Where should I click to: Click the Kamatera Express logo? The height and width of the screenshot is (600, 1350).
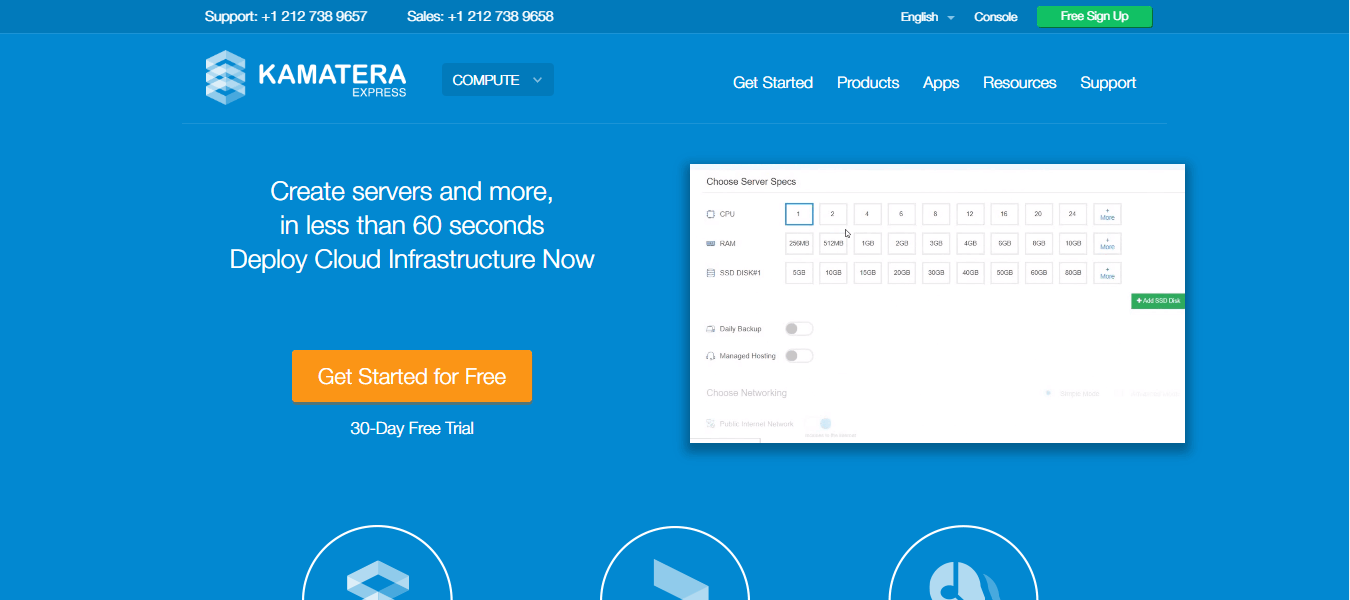pos(305,78)
